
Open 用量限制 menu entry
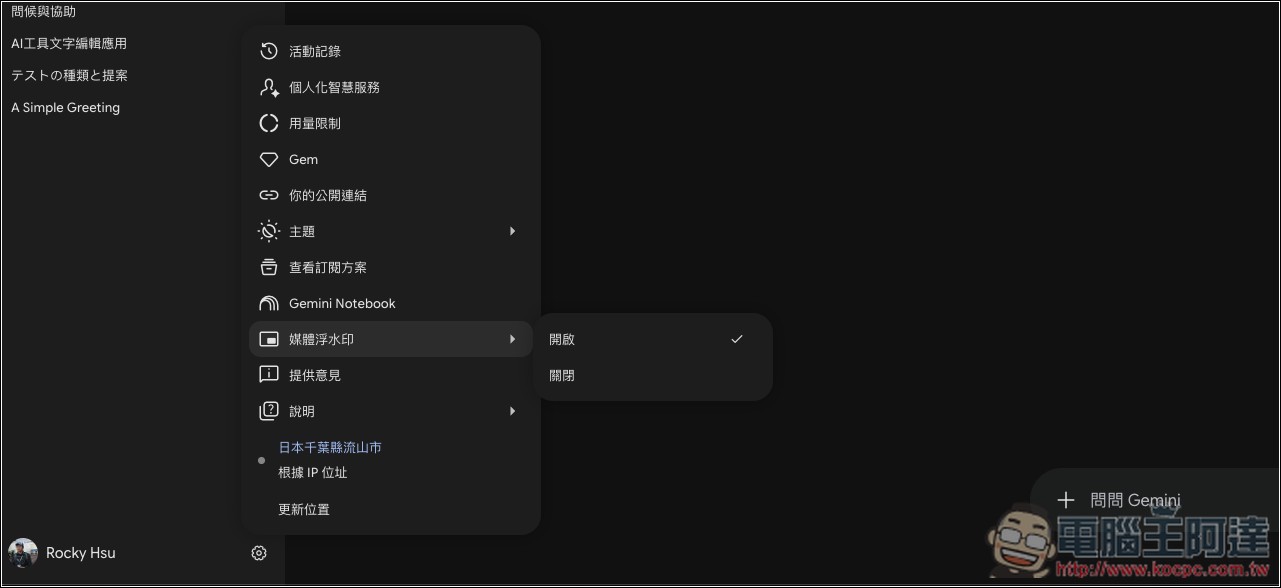point(391,123)
